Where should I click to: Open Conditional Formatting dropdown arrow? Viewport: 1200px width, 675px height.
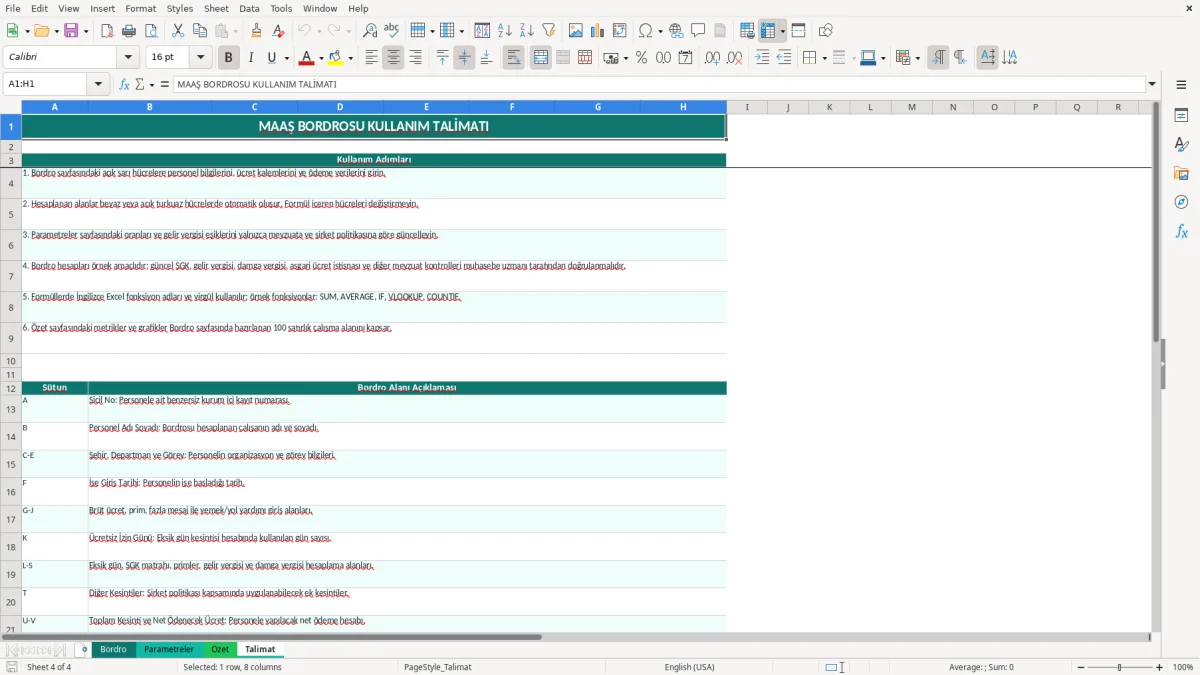917,58
